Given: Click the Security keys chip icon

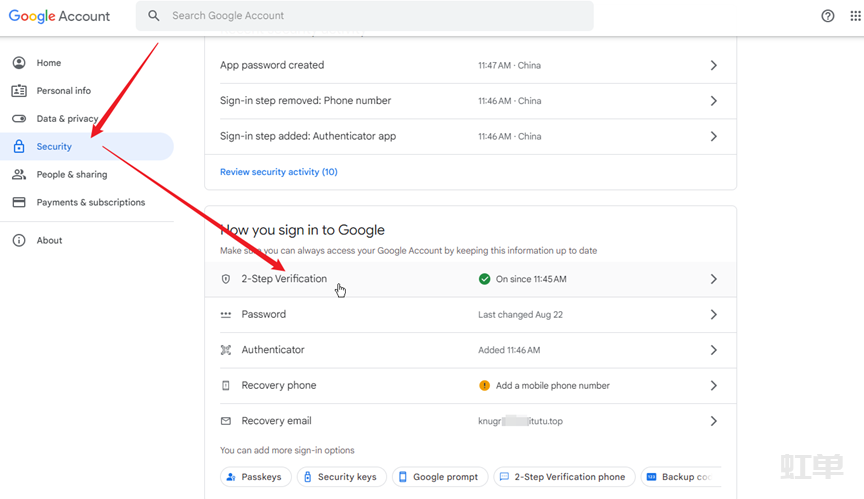Looking at the screenshot, I should pos(307,477).
